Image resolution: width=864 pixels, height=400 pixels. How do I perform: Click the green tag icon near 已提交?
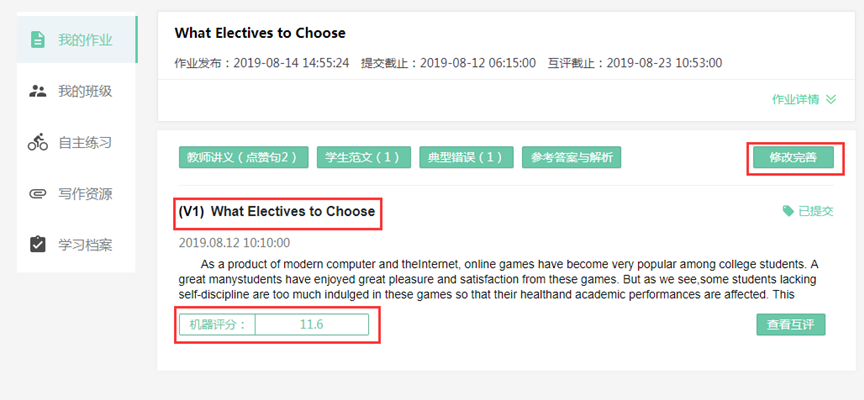pos(788,211)
